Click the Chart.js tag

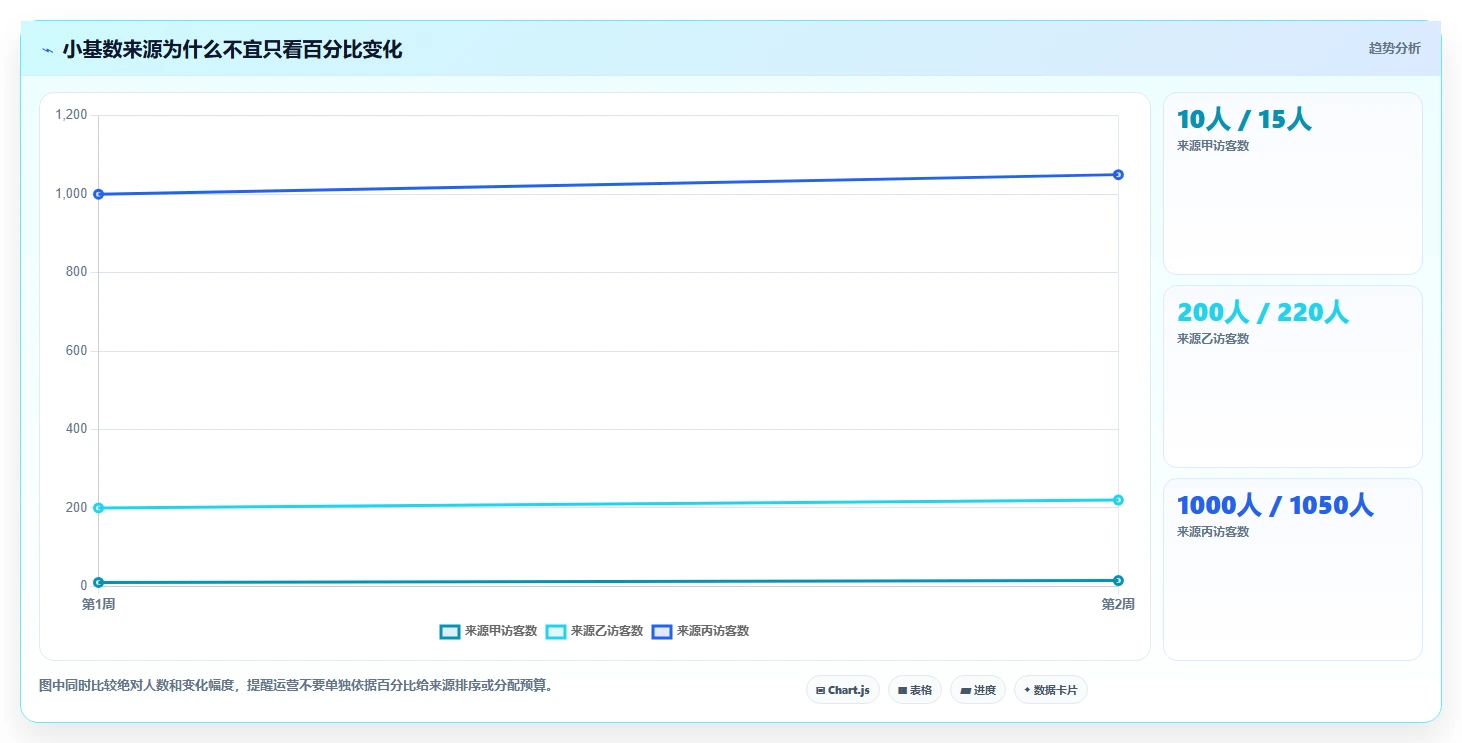(x=843, y=690)
